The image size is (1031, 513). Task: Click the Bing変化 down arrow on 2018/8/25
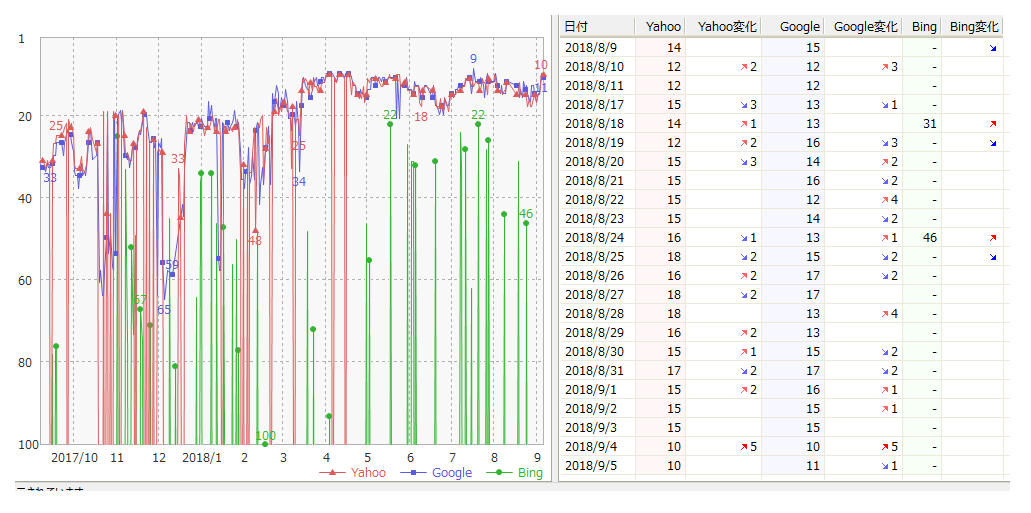click(993, 256)
